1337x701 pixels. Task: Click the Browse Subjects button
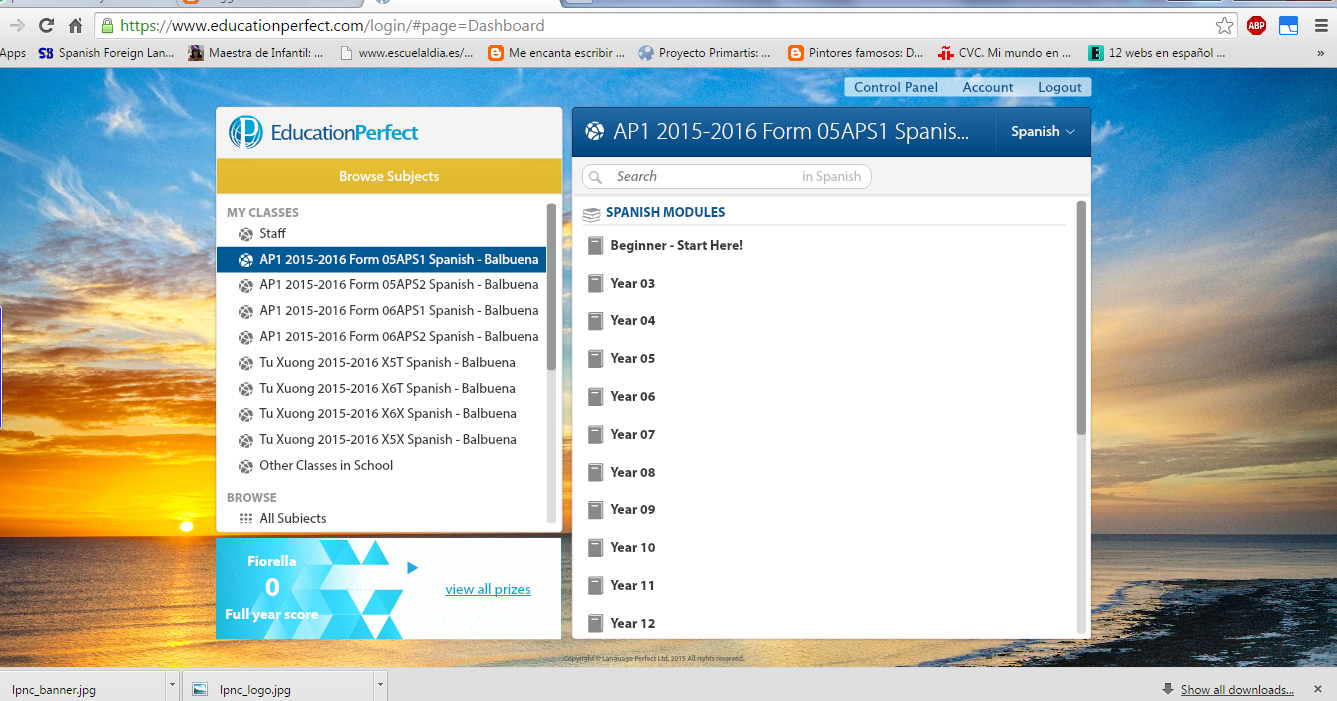(x=389, y=176)
